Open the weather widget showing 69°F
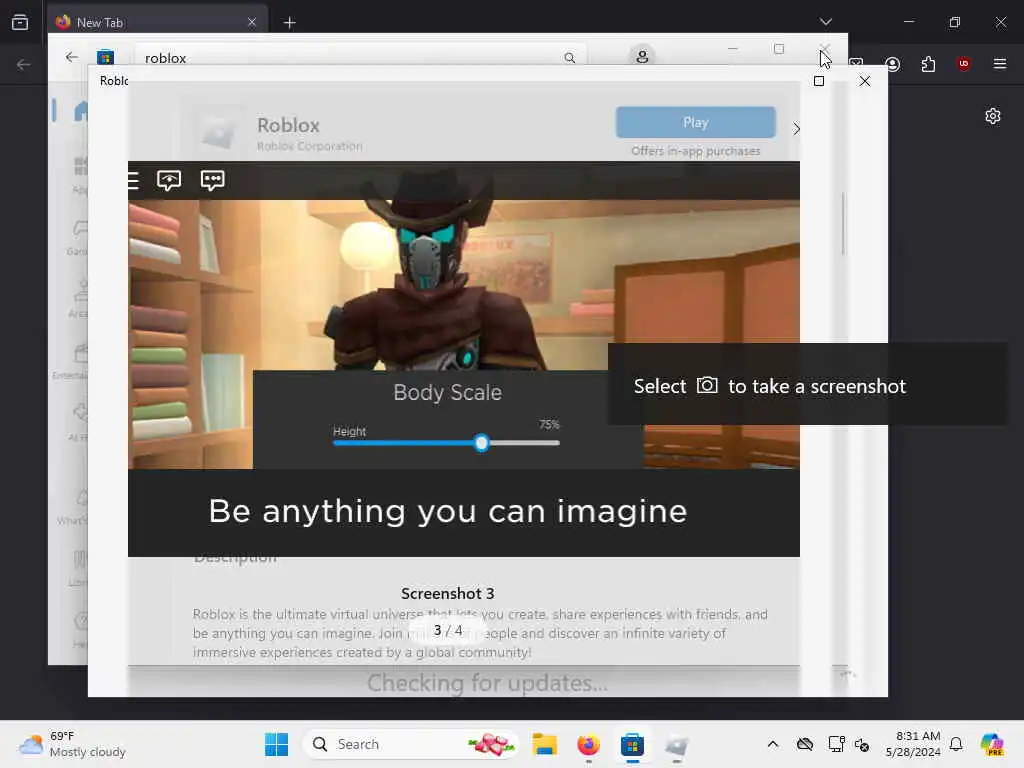1024x768 pixels. (72, 744)
